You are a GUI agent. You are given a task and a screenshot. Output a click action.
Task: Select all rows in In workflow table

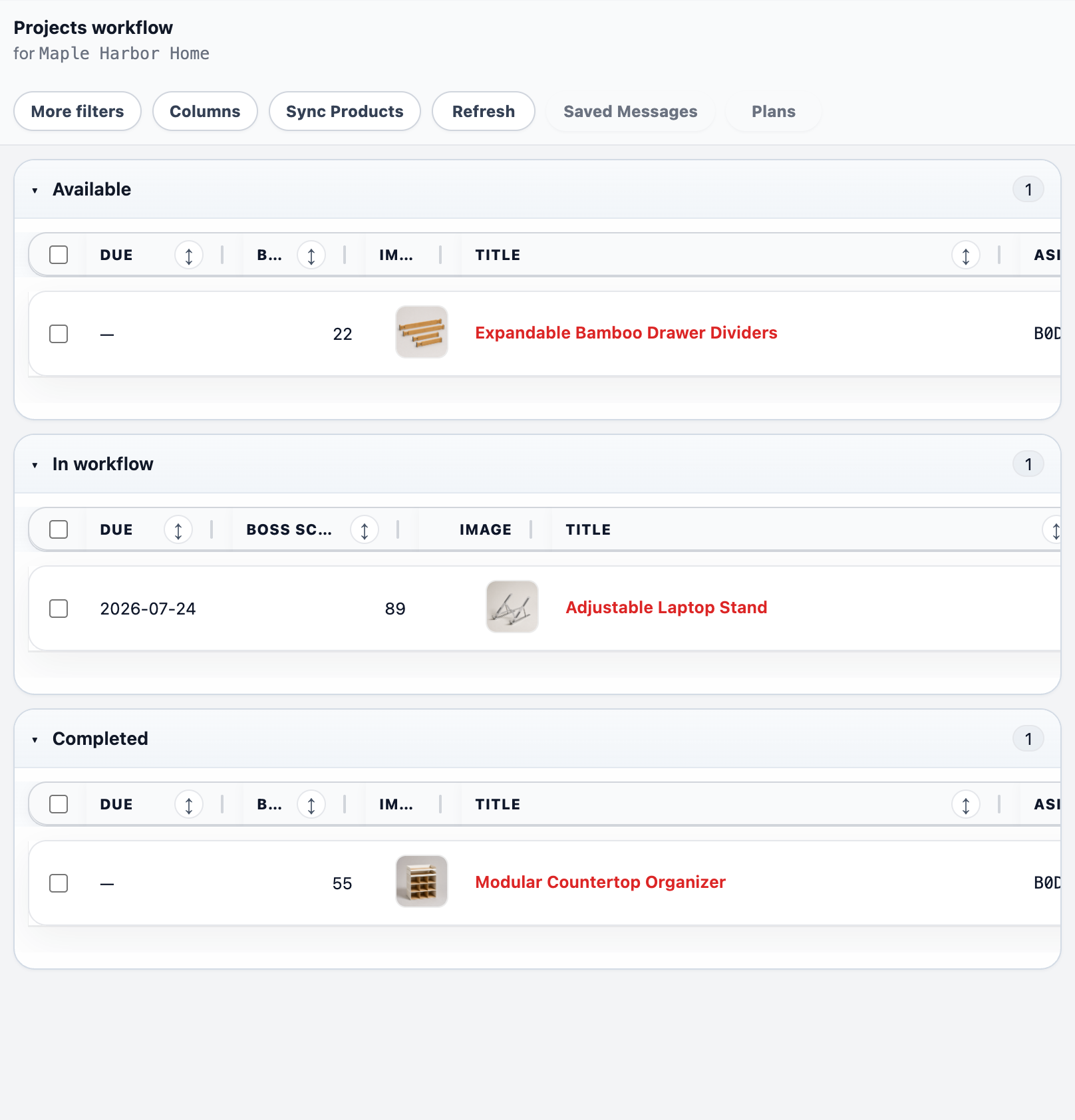59,529
